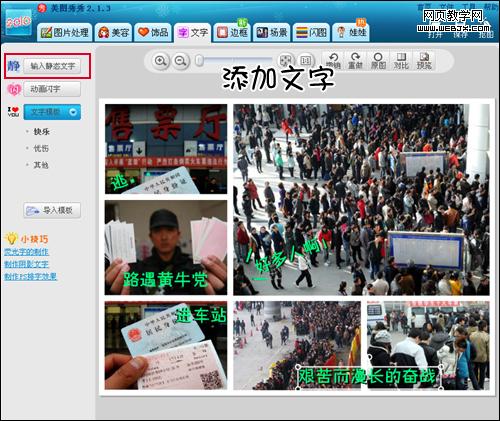500x421 pixels.
Task: Open the third tutorial link about PS效果
Action: tap(31, 276)
